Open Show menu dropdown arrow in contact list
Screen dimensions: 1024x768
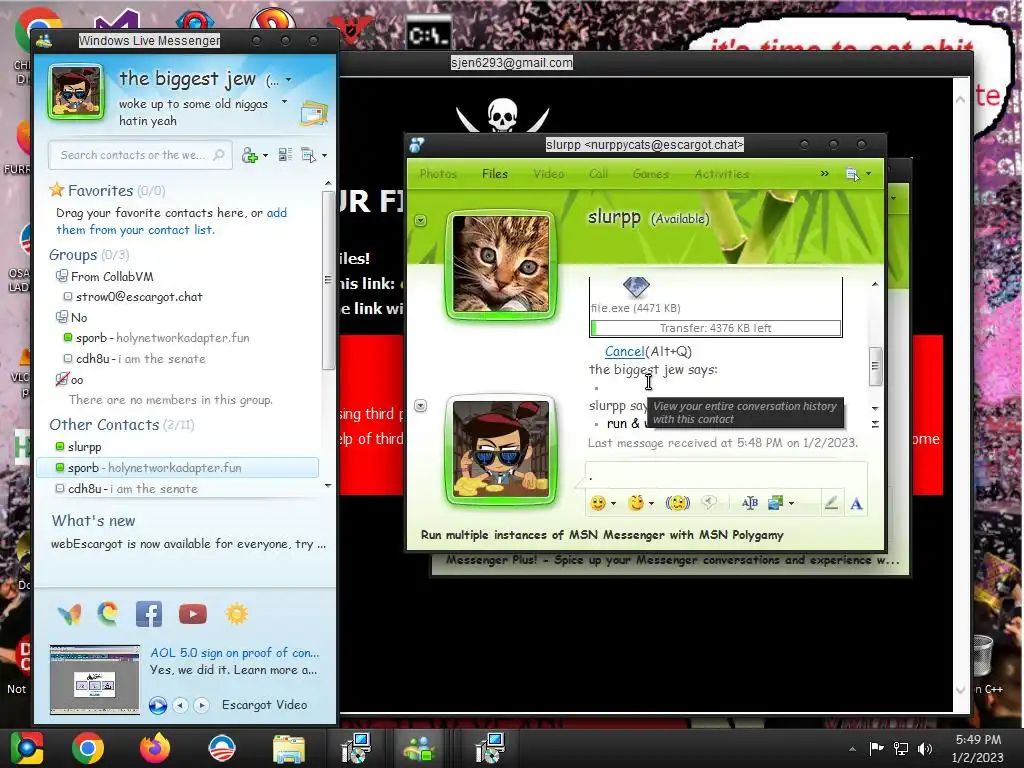point(324,155)
